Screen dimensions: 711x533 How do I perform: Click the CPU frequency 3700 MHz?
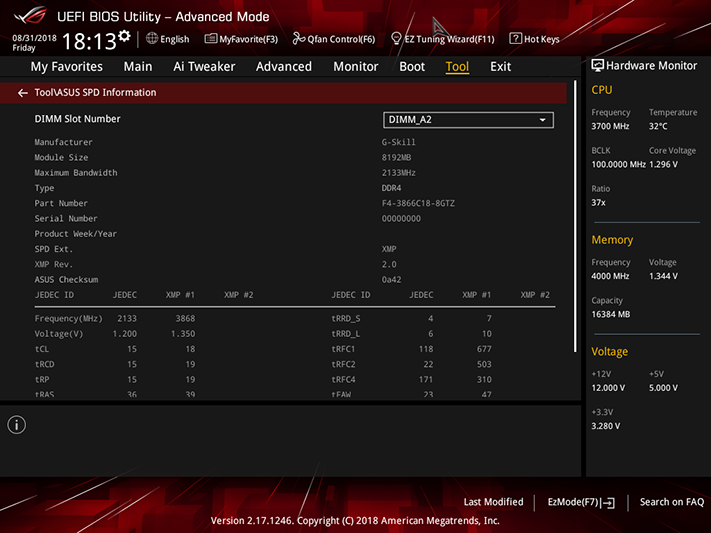click(x=610, y=126)
